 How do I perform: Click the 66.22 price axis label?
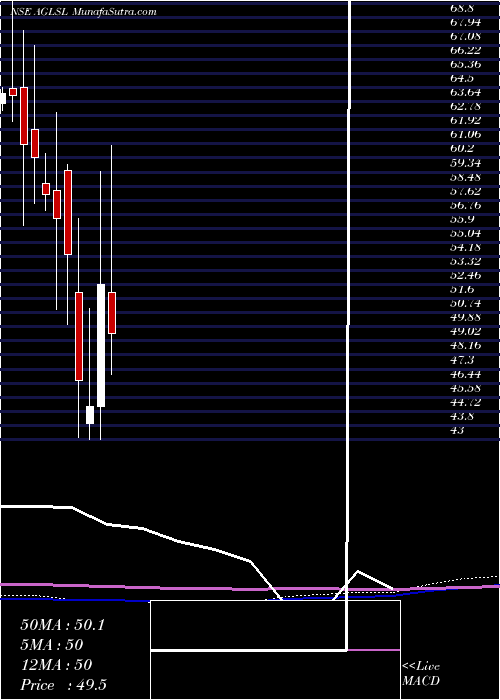pos(466,50)
